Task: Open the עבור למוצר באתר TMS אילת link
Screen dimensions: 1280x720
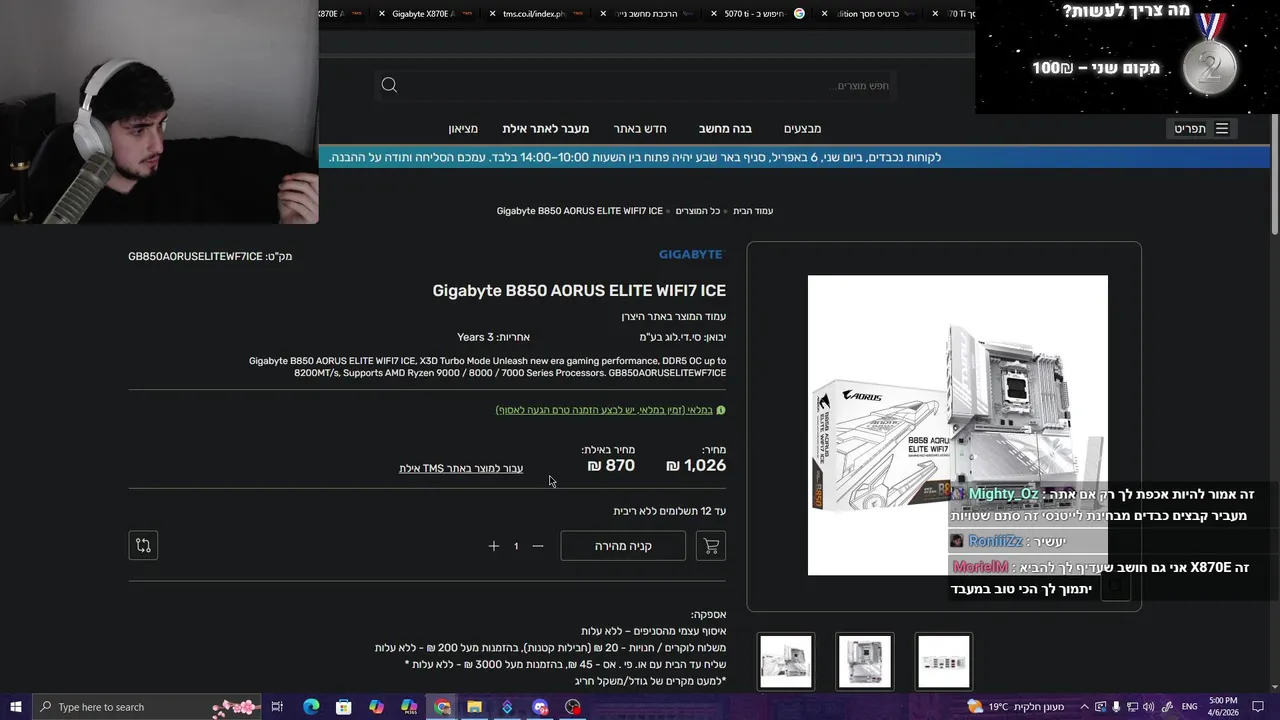Action: pos(461,468)
